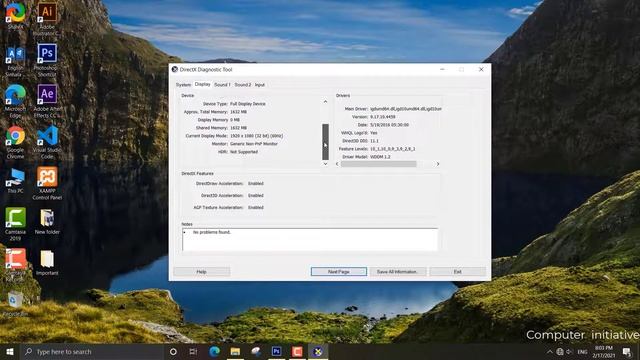This screenshot has height=360, width=640.
Task: Open the Google Chrome desktop icon
Action: point(15,142)
